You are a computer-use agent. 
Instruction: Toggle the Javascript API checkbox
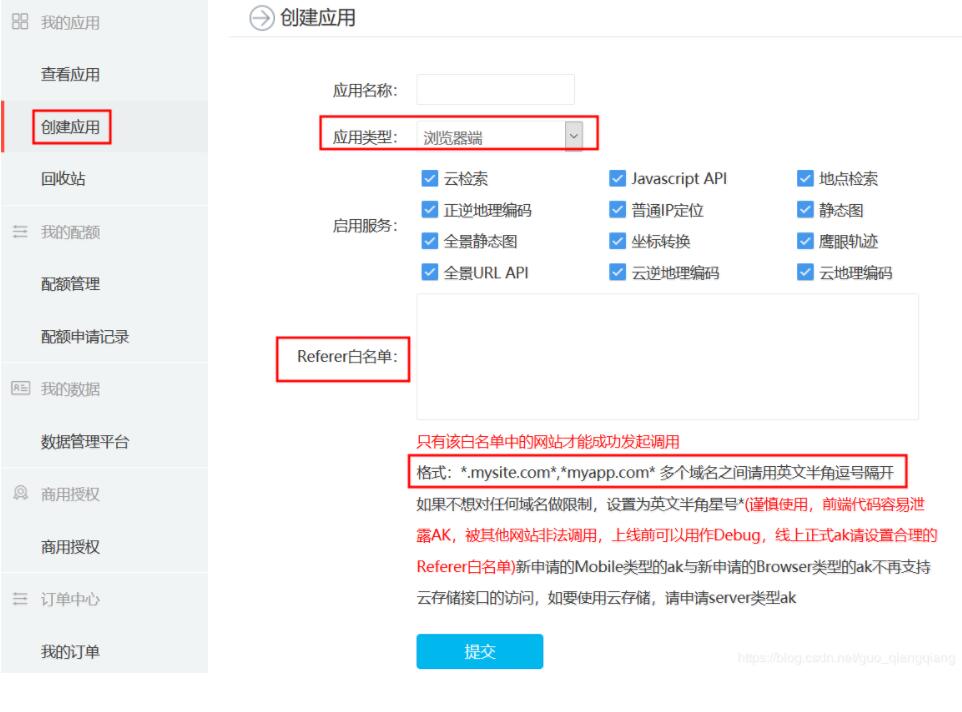pos(617,179)
